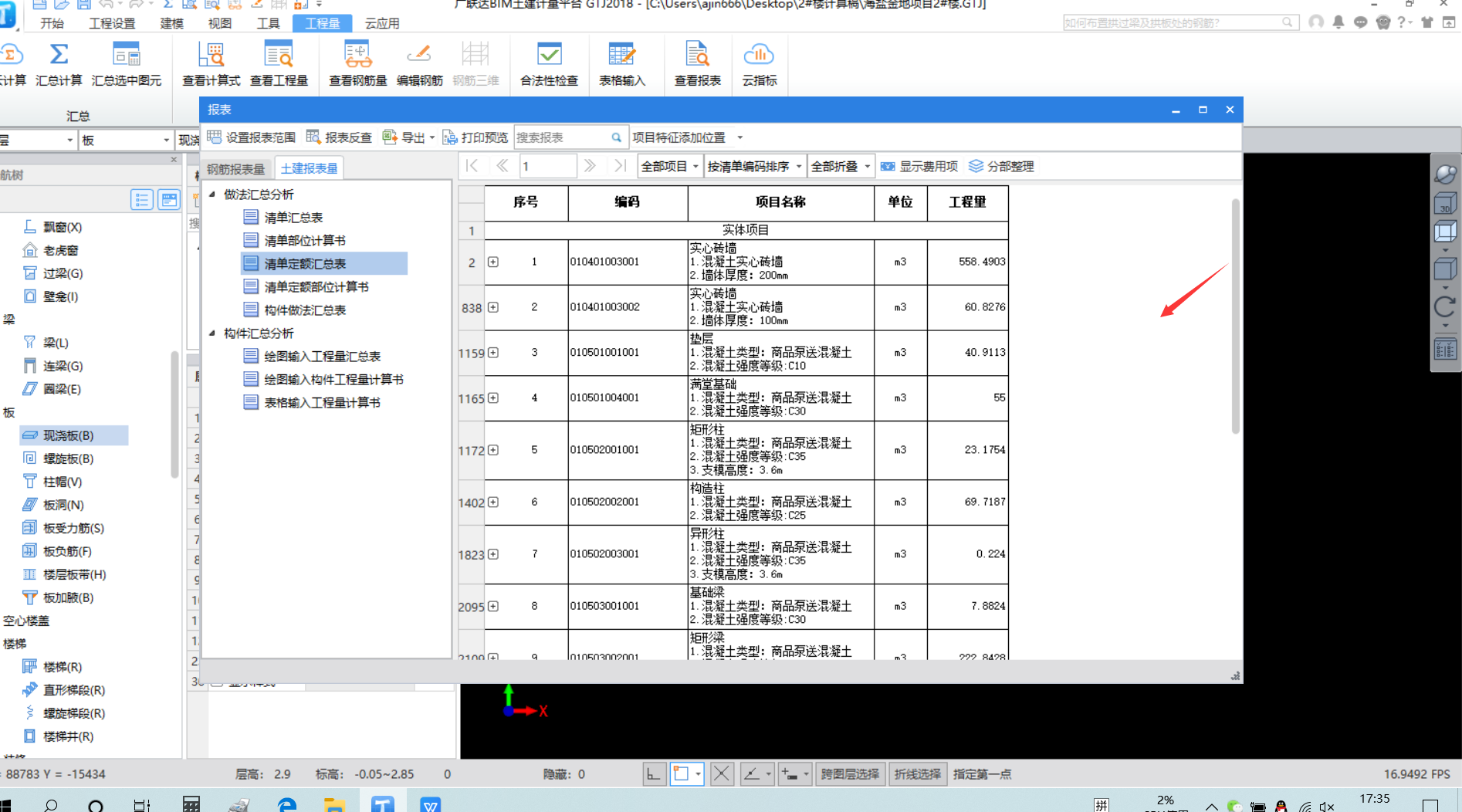Image resolution: width=1462 pixels, height=812 pixels.
Task: Click the 汇总计算 sigma icon
Action: point(59,54)
